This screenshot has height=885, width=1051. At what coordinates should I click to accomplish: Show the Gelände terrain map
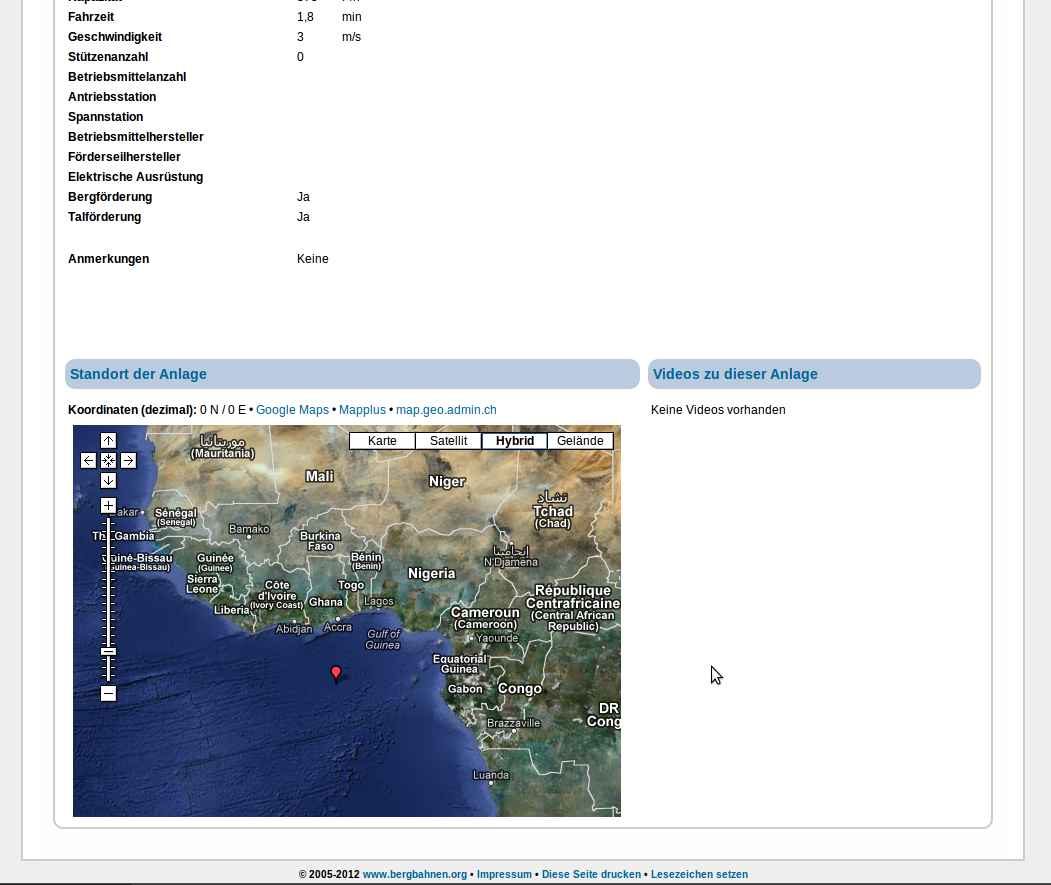[580, 441]
